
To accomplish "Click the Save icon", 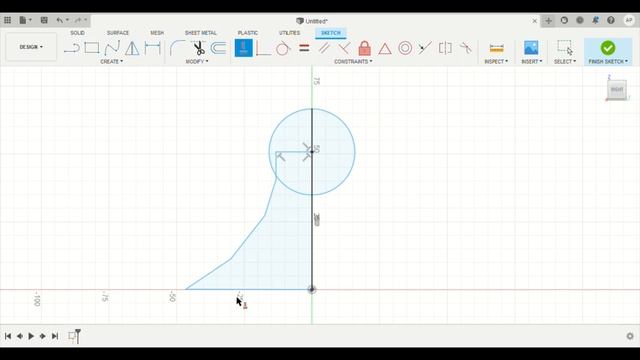I will tap(44, 20).
